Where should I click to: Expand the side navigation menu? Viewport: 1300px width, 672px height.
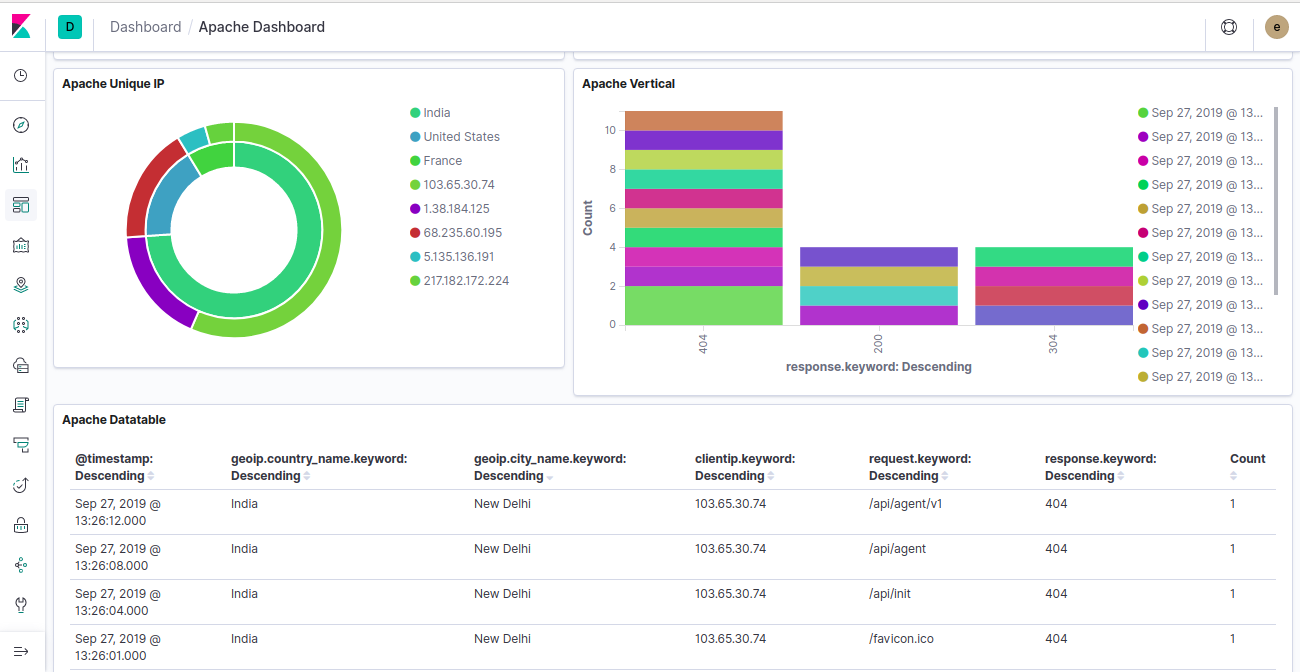click(x=21, y=651)
